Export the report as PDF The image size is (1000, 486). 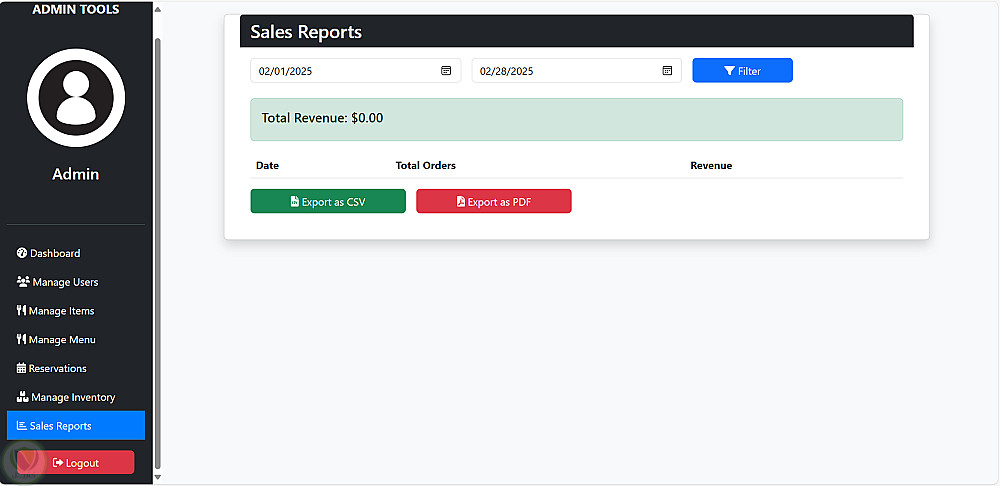(x=494, y=202)
